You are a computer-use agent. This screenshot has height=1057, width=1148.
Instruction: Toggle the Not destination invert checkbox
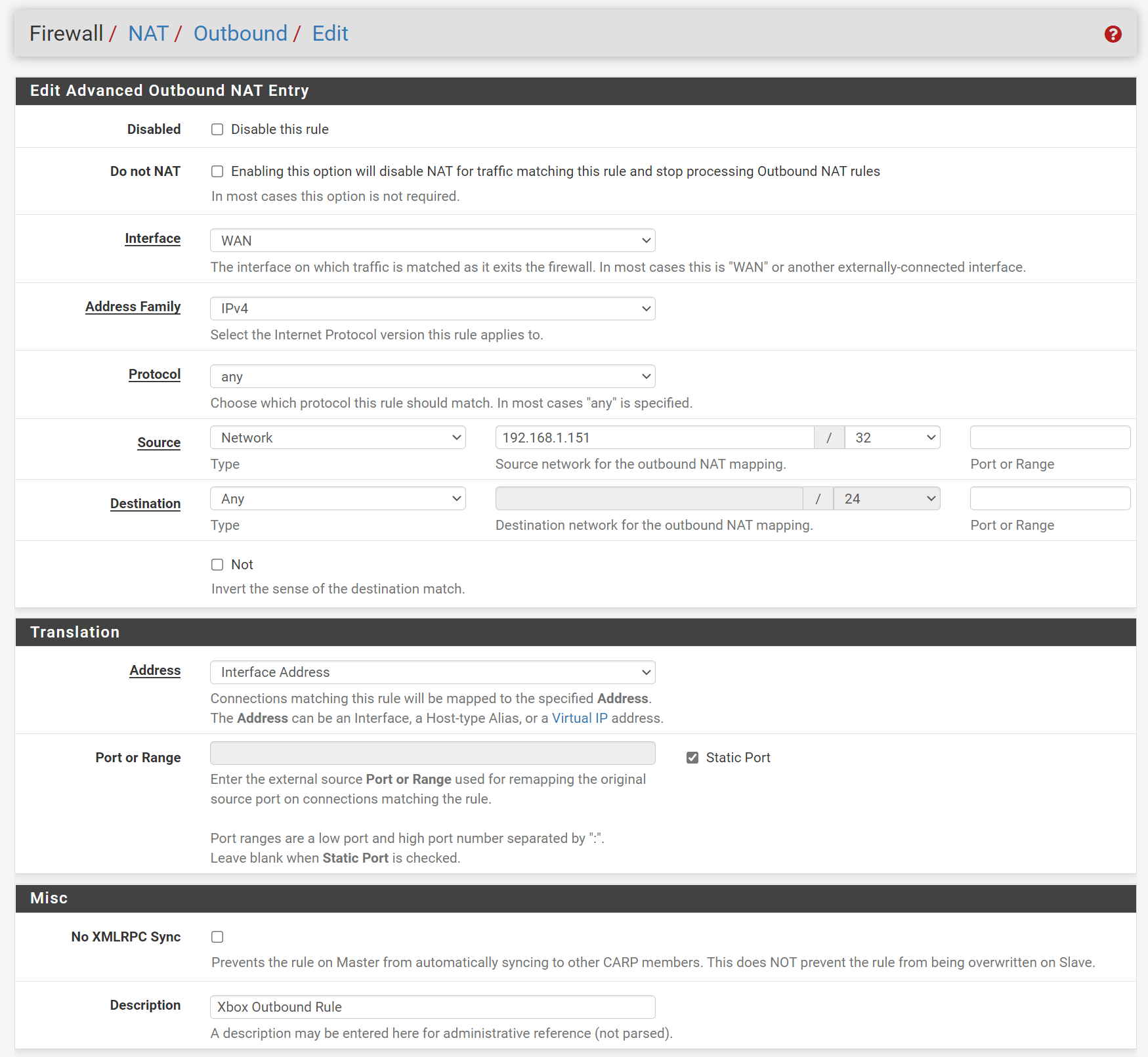[217, 565]
